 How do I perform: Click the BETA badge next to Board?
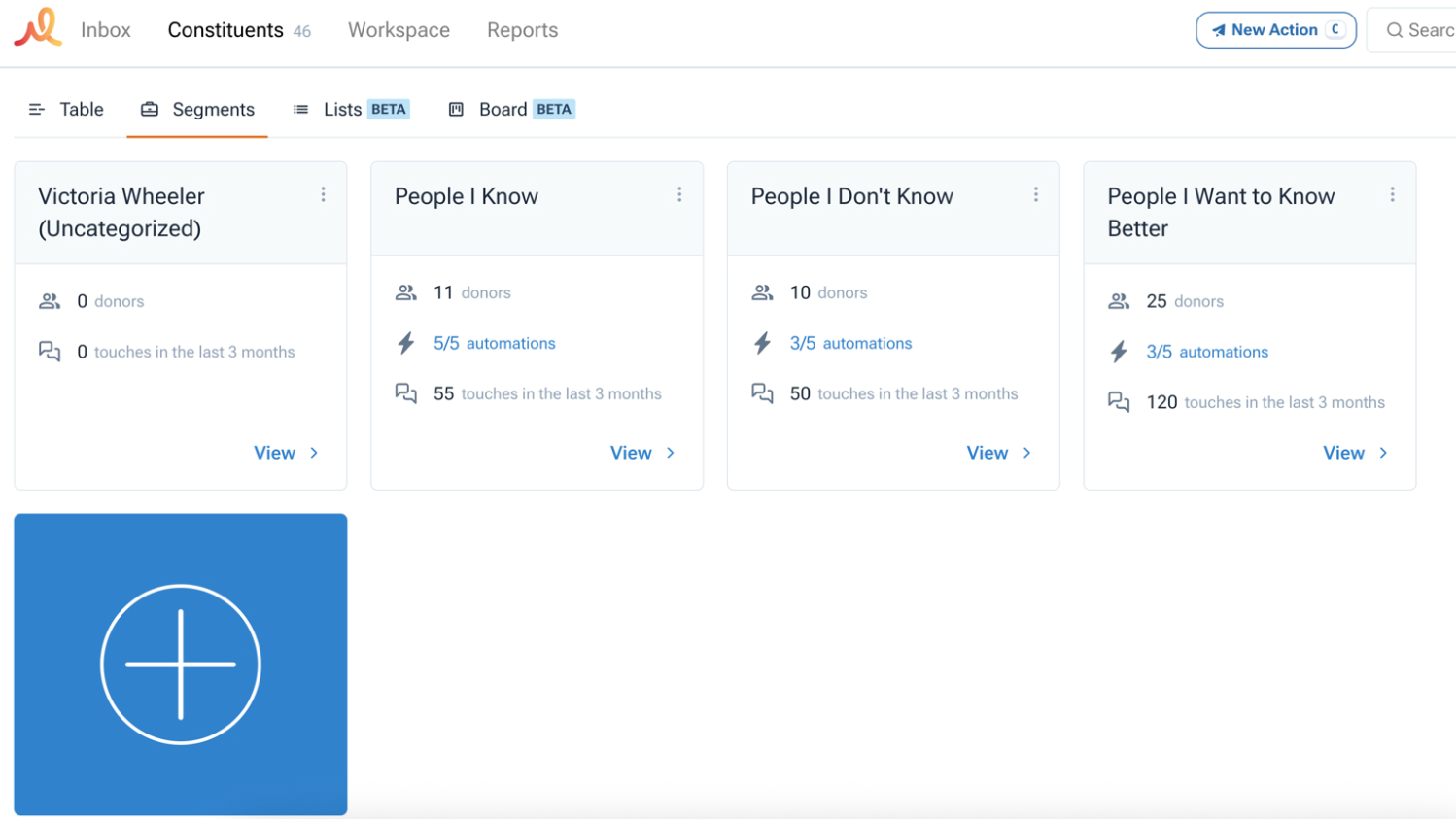coord(554,109)
